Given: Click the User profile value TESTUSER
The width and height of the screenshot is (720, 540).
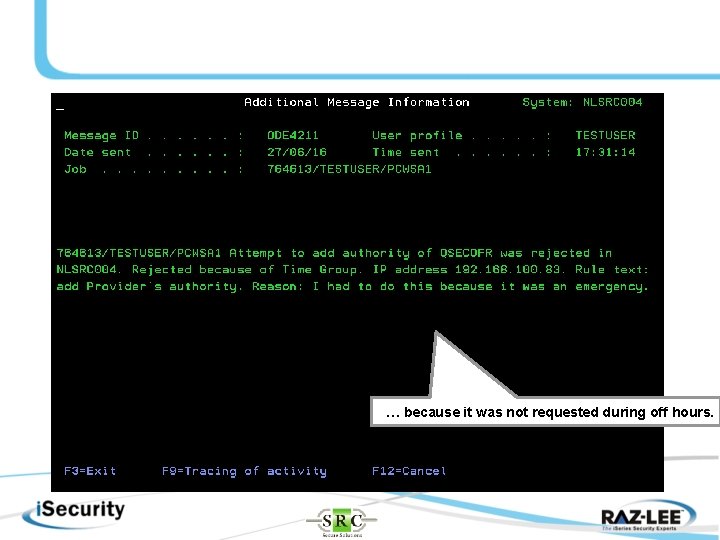Looking at the screenshot, I should 606,135.
